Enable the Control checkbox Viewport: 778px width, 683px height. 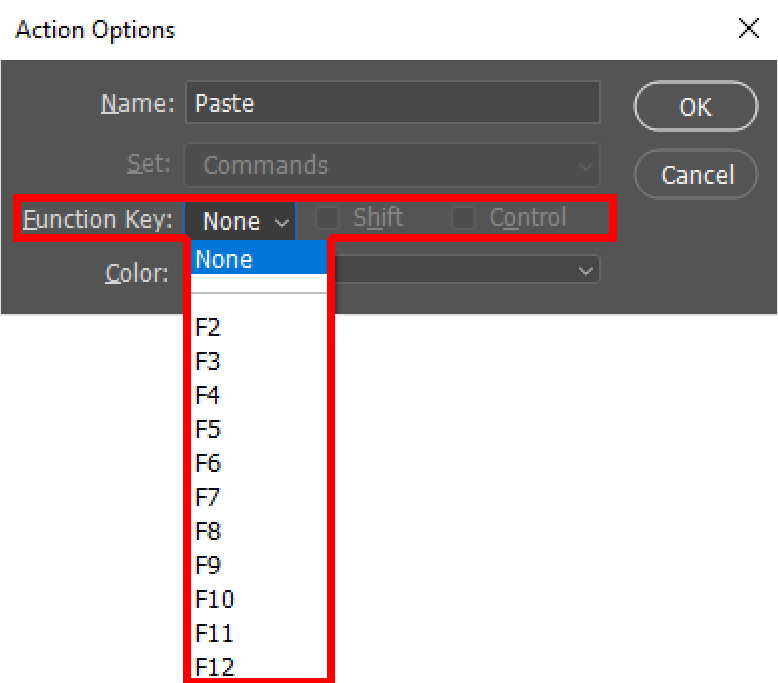pyautogui.click(x=463, y=218)
